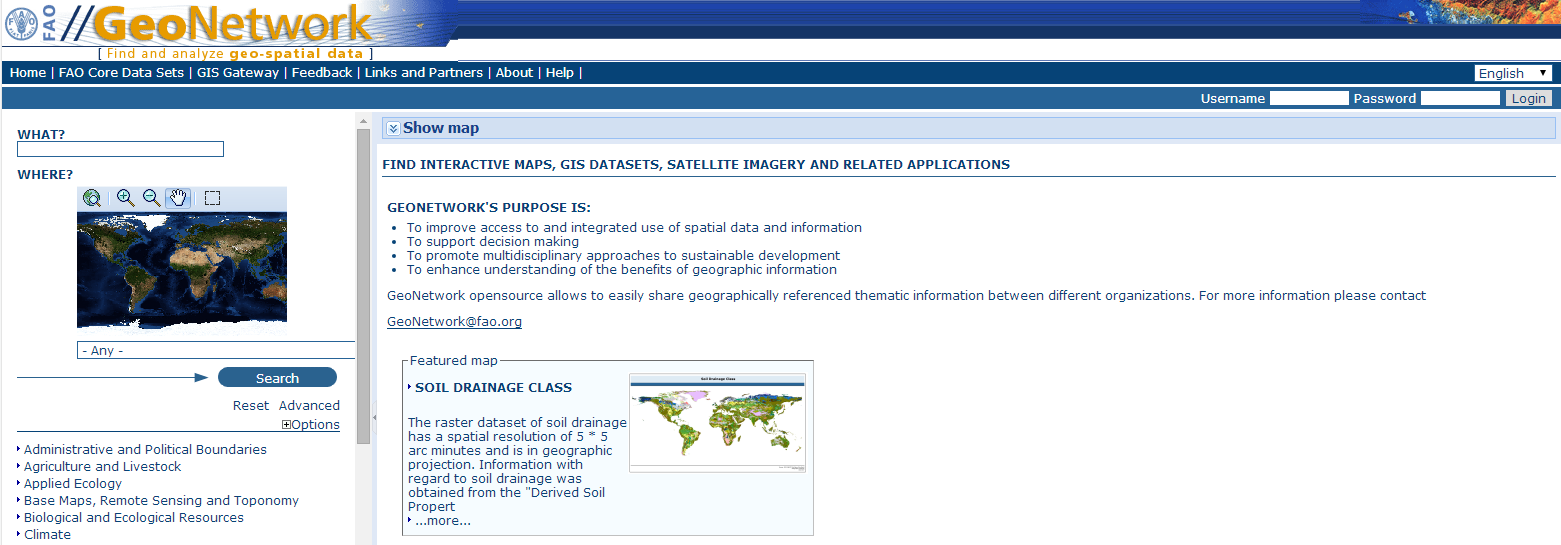Click the Soil Drainage Class map thumbnail
Image resolution: width=1561 pixels, height=545 pixels.
(x=717, y=423)
